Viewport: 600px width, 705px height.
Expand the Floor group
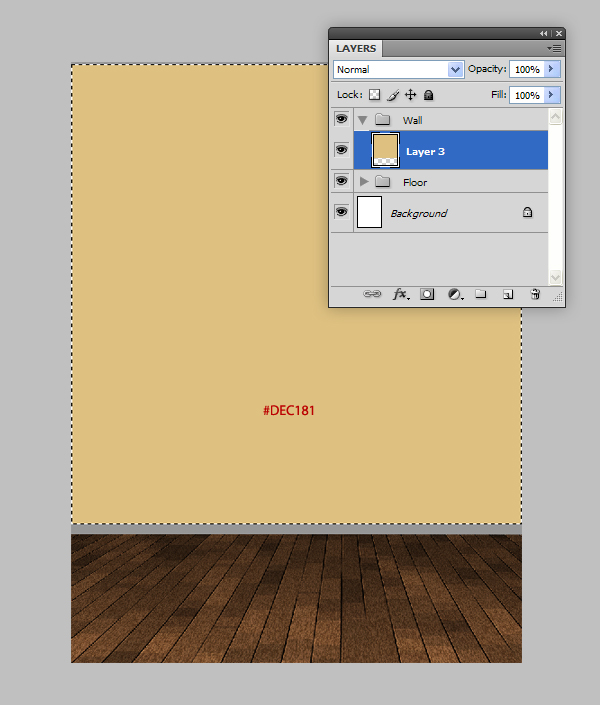[364, 182]
